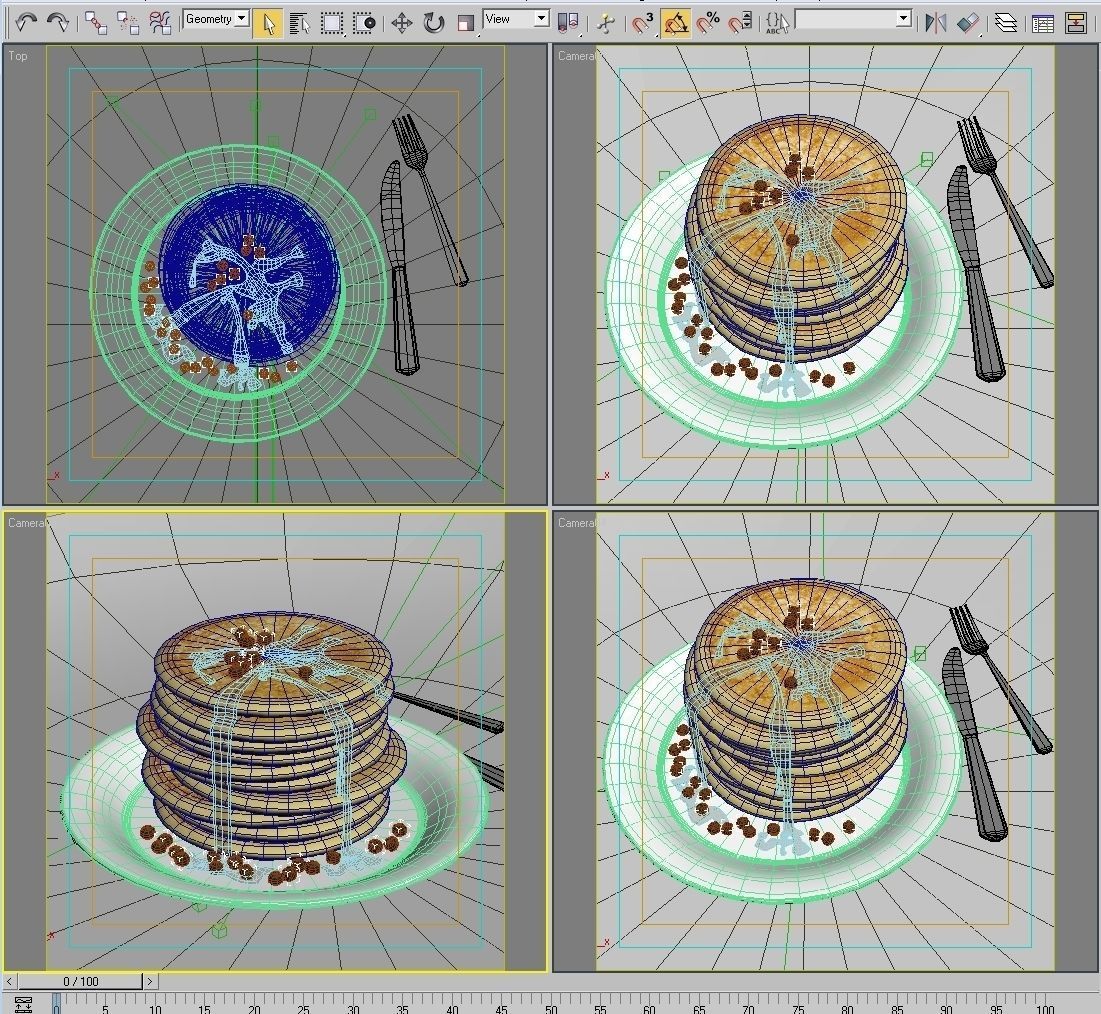The image size is (1101, 1014).
Task: Click Edit Named Selection Sets icon
Action: point(777,24)
